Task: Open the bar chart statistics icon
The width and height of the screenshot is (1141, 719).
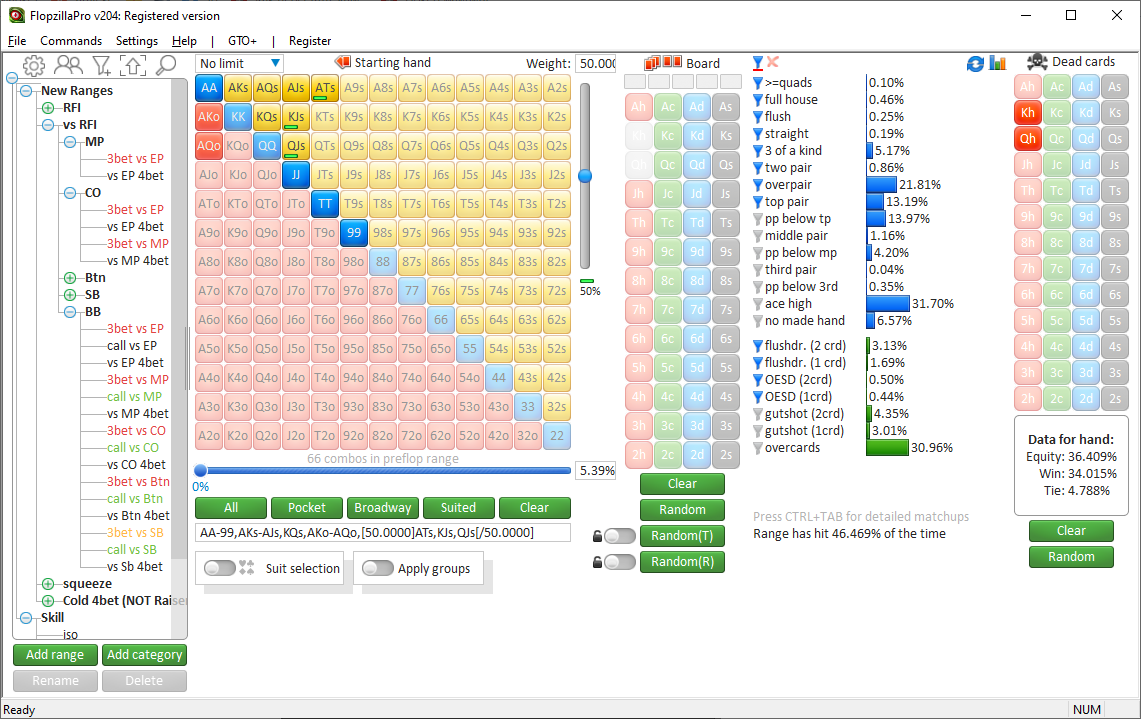Action: 998,63
